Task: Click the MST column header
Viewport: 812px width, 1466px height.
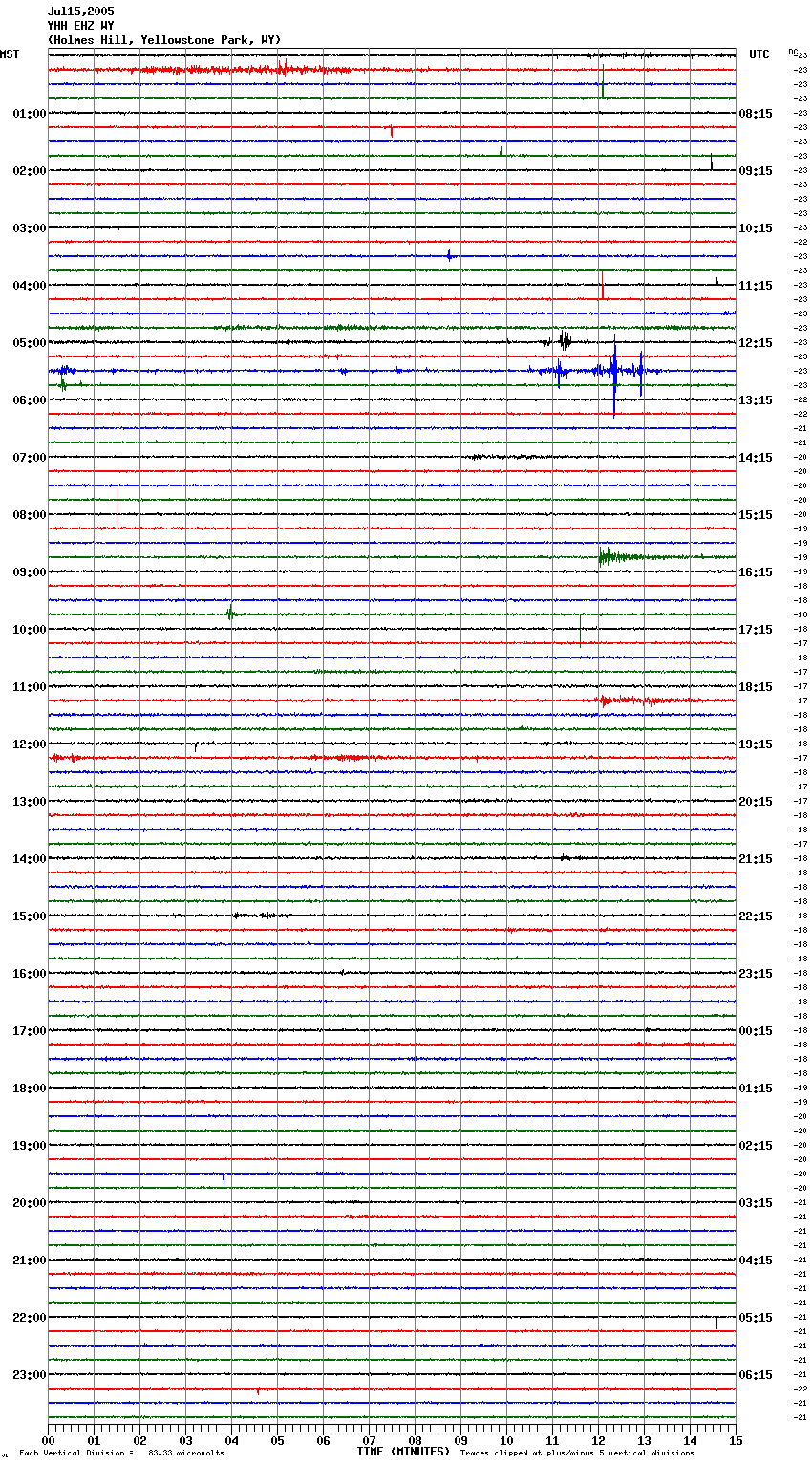Action: [x=10, y=54]
